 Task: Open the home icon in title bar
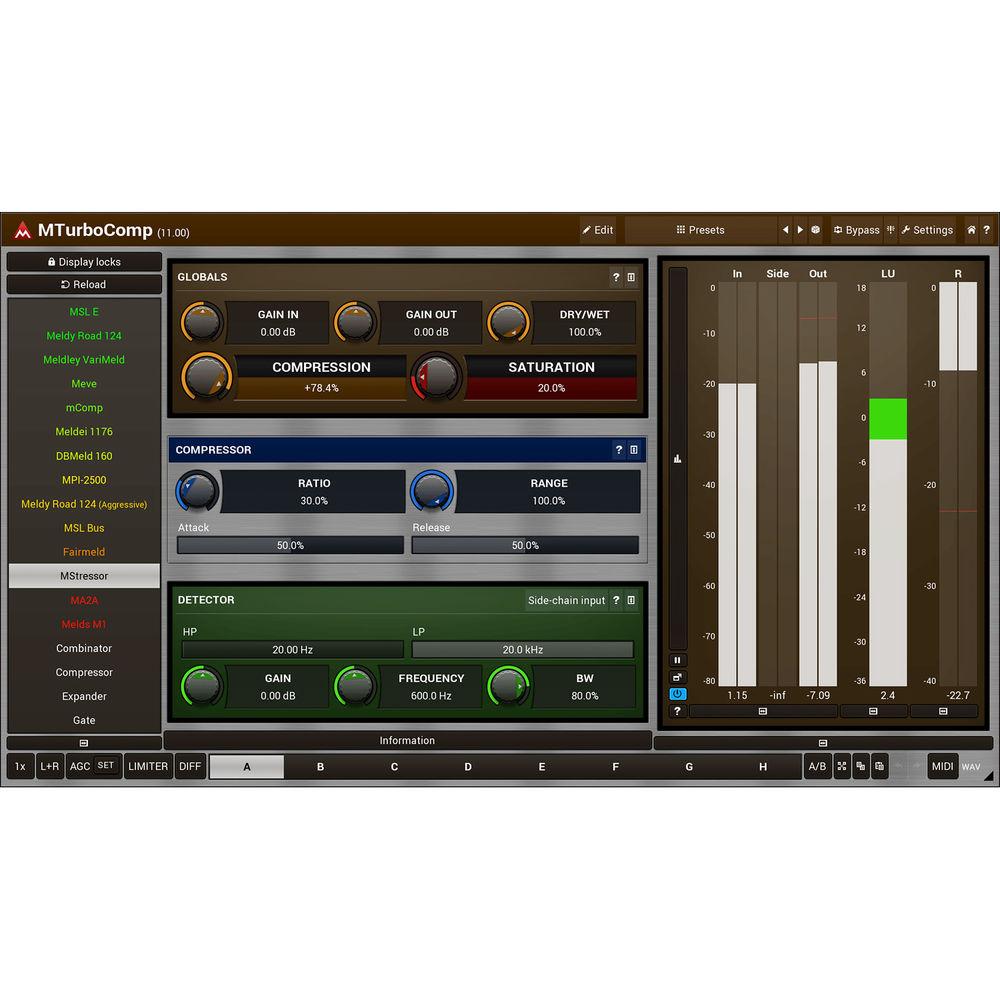pyautogui.click(x=970, y=230)
